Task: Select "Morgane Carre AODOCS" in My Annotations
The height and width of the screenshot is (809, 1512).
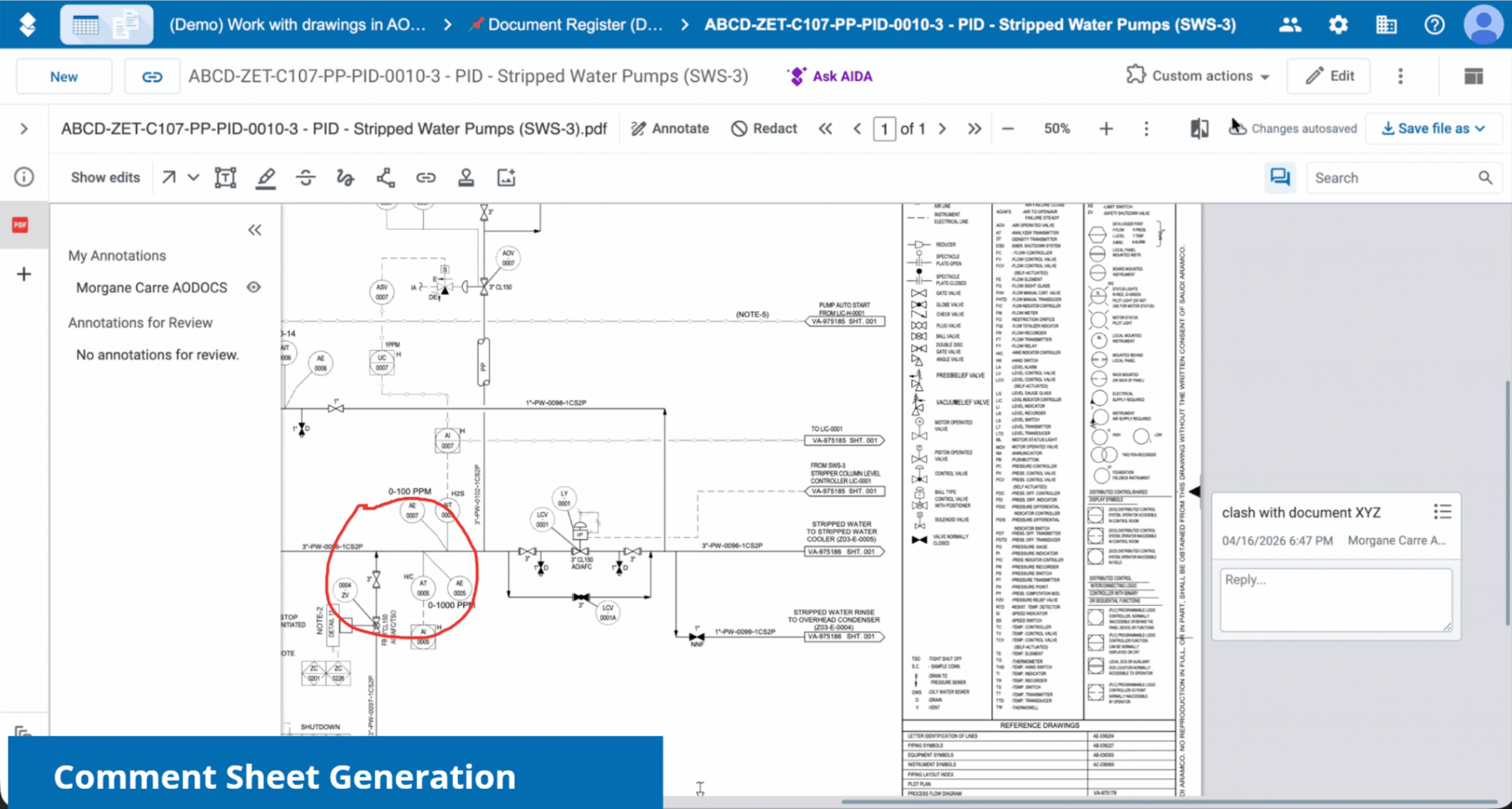Action: (x=151, y=287)
